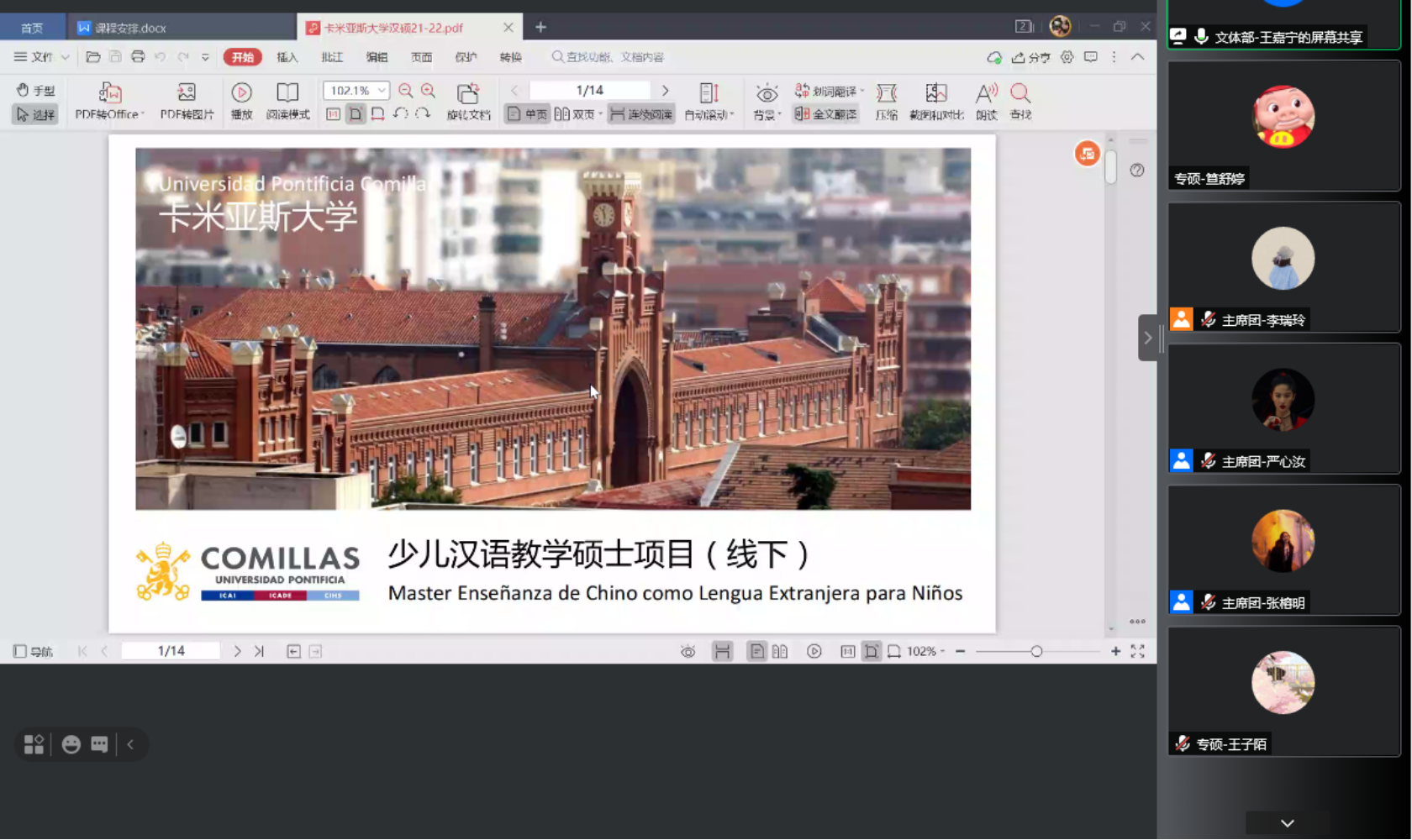Expand the 自动滚动 auto-scroll dropdown
1412x840 pixels.
pyautogui.click(x=732, y=115)
